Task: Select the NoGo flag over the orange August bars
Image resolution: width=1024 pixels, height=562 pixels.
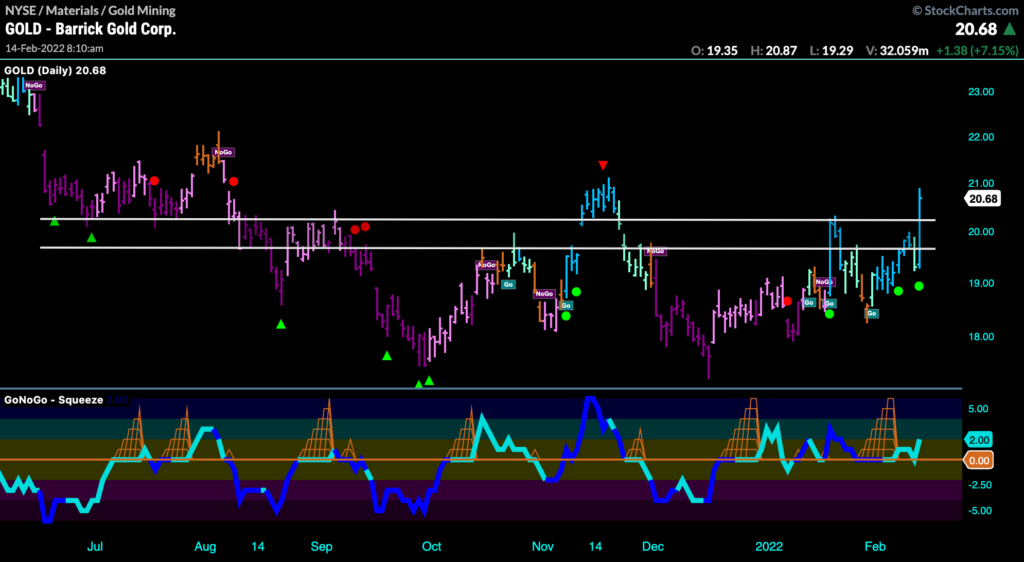Action: pos(223,152)
